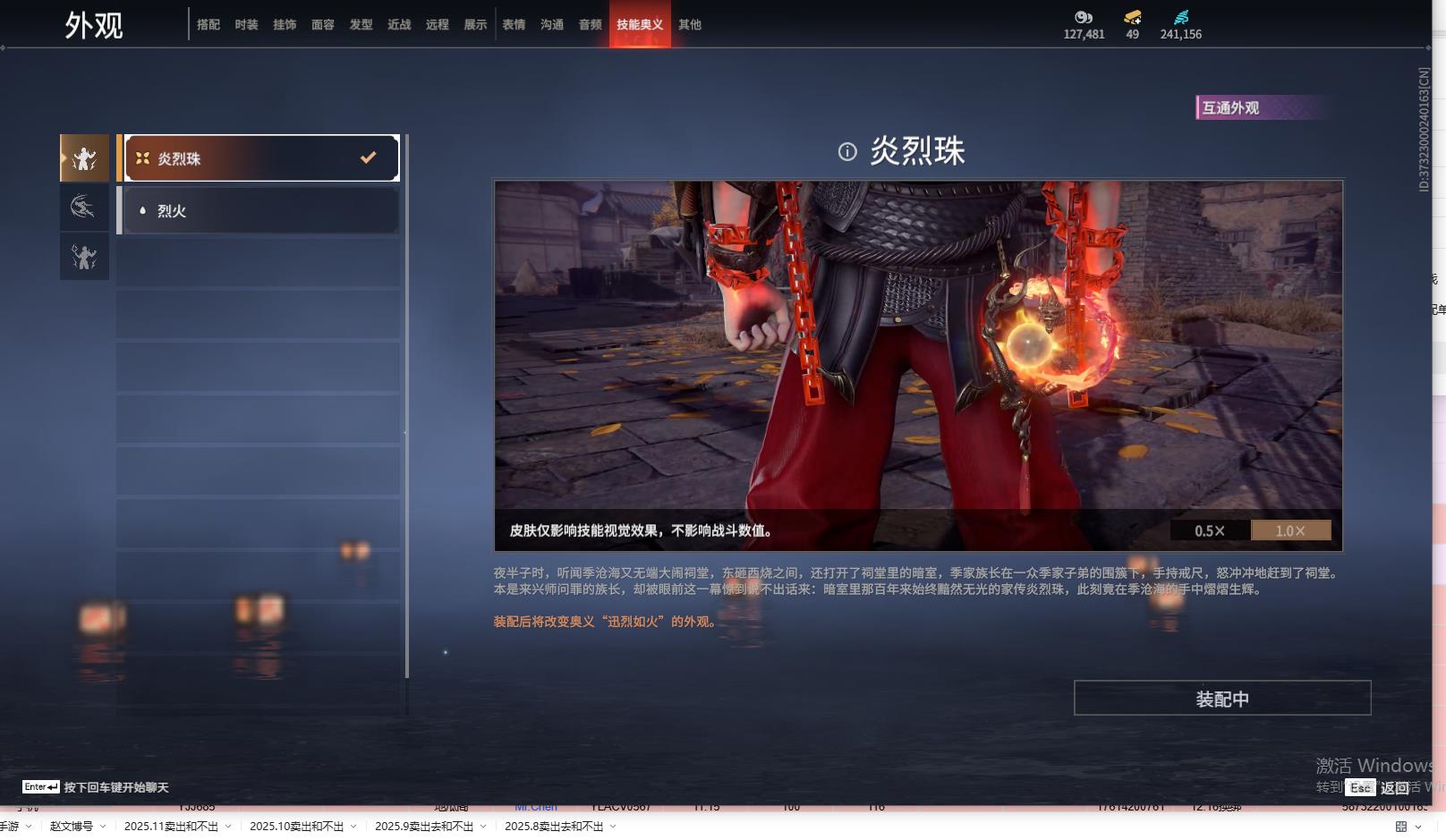The image size is (1446, 840).
Task: Switch to the 远程 tab
Action: pyautogui.click(x=438, y=25)
